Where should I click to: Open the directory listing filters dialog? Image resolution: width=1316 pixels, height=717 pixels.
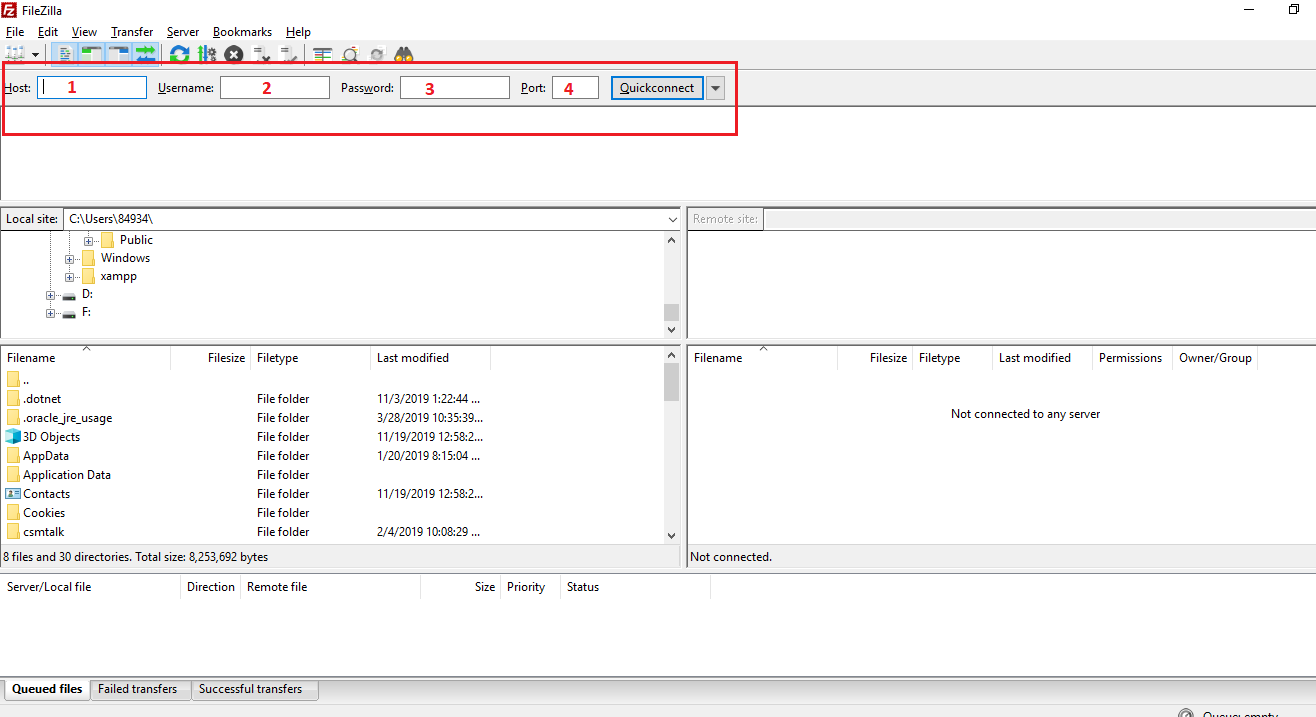pyautogui.click(x=322, y=54)
